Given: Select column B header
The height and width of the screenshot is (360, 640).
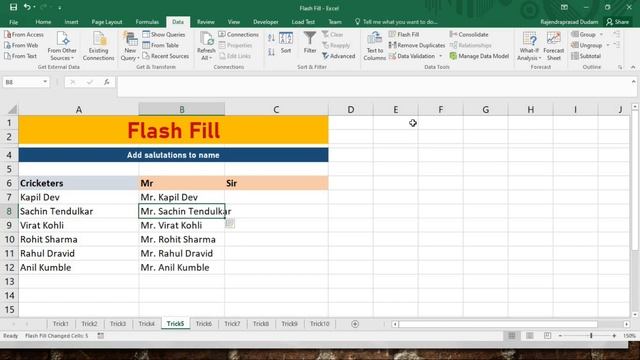Looking at the screenshot, I should [x=182, y=109].
